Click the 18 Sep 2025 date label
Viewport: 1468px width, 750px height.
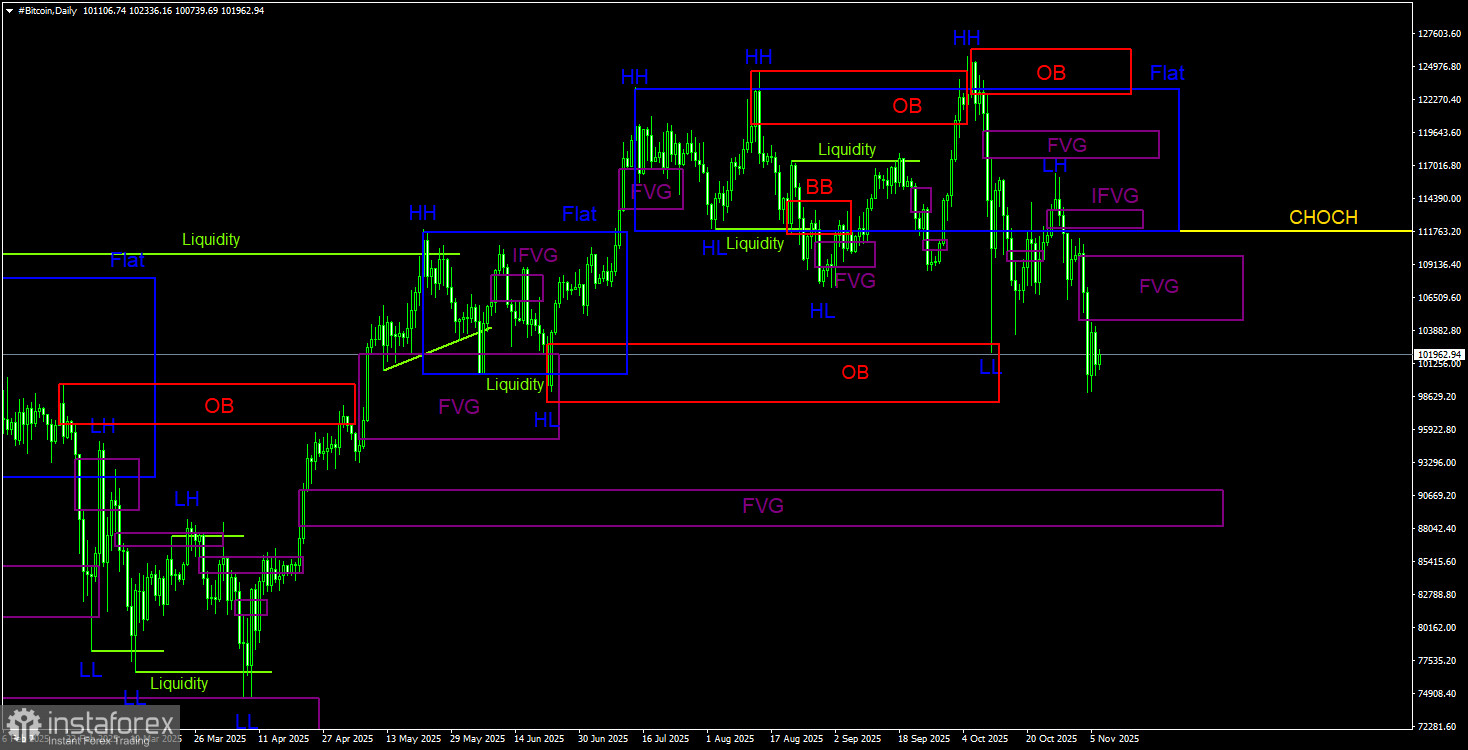[924, 739]
